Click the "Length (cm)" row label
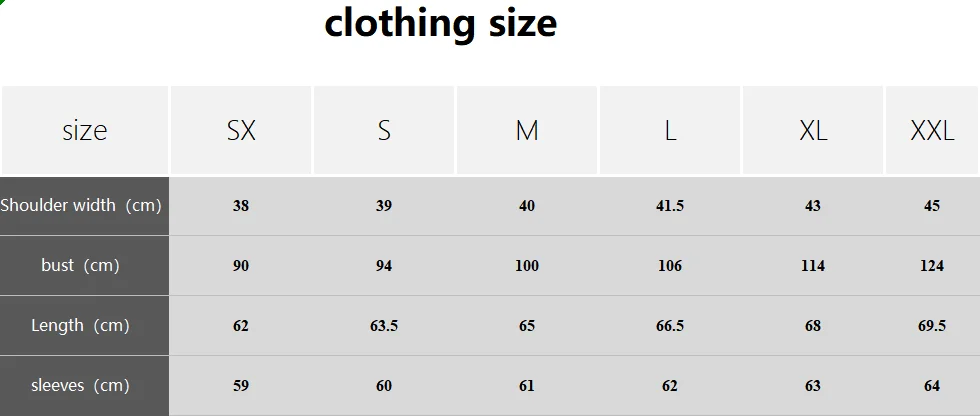This screenshot has width=980, height=418. coord(81,326)
